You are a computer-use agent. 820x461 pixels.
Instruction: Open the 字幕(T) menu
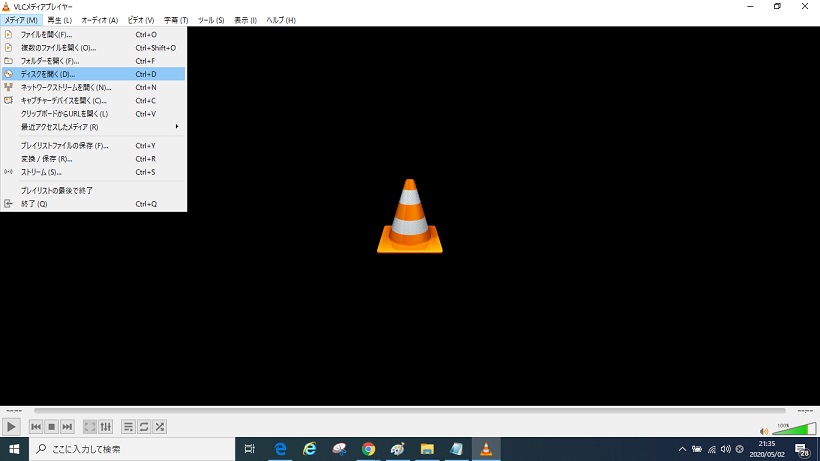click(x=176, y=20)
